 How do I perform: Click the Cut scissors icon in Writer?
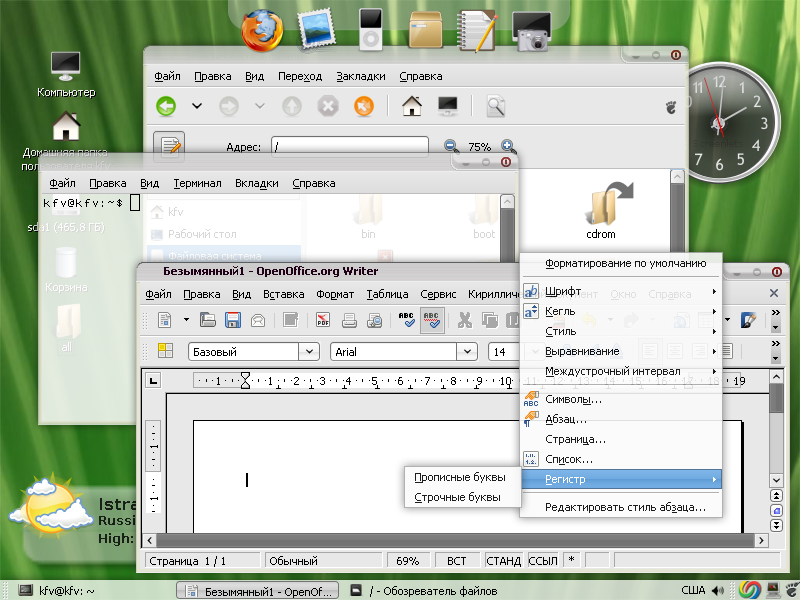[464, 320]
